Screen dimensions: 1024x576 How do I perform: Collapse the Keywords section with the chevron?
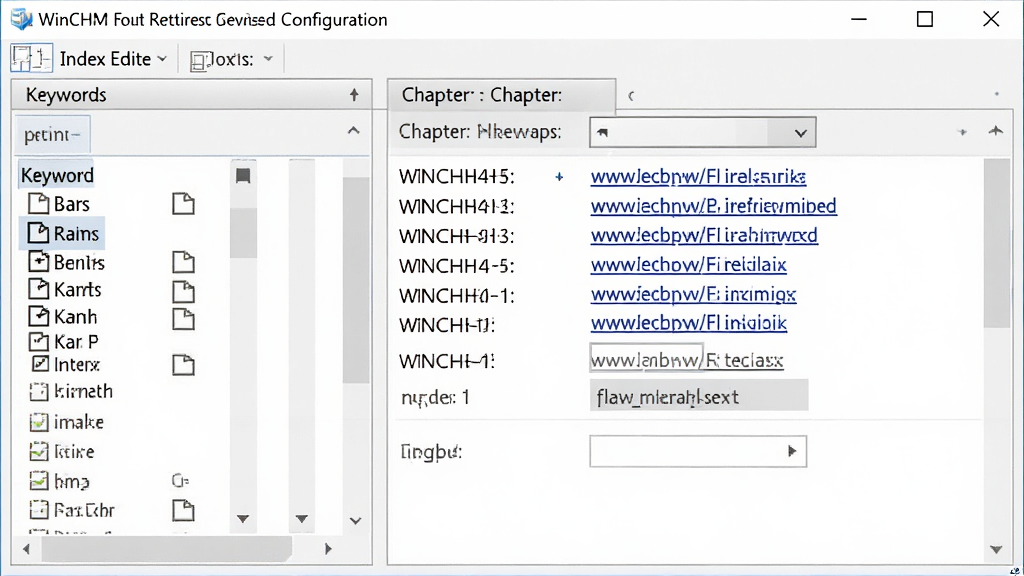coord(353,131)
